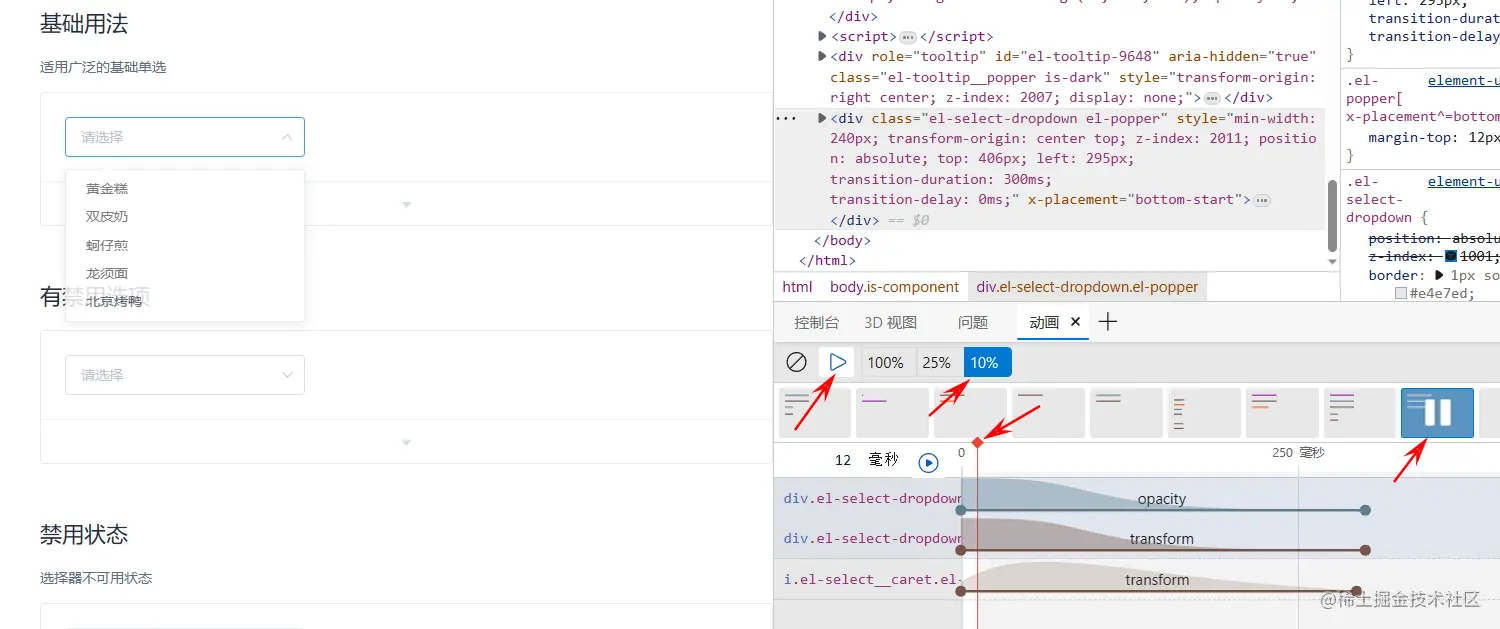
Task: Click the i.el-select__caret transform animation bar
Action: pyautogui.click(x=1157, y=580)
